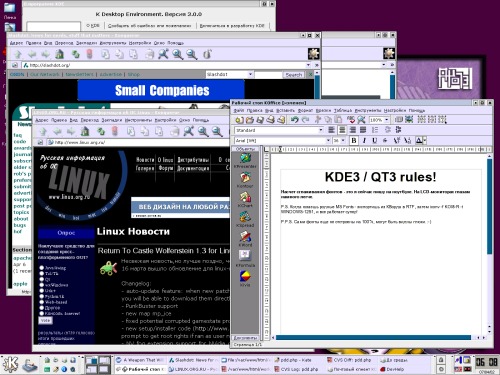Viewport: 500px width, 375px height.
Task: Select Другое poll option
Action: (x=42, y=308)
